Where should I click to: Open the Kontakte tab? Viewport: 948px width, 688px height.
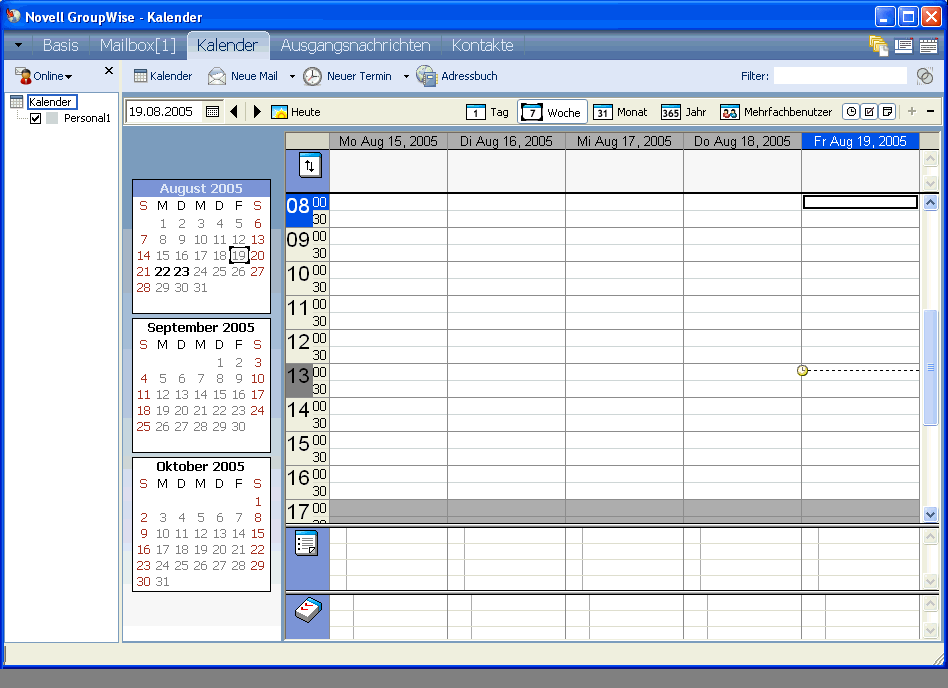(482, 44)
